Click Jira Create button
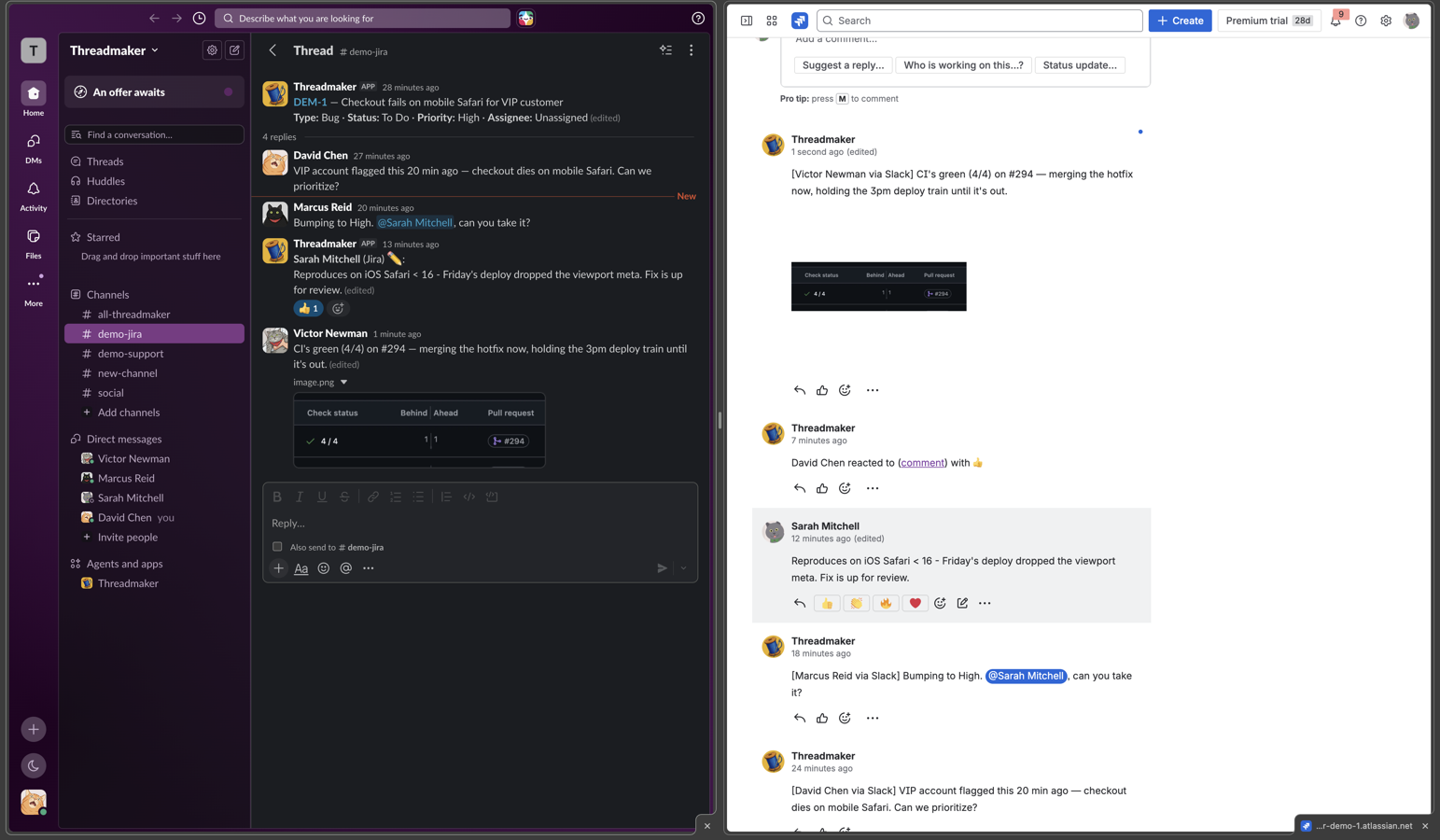 pos(1180,21)
